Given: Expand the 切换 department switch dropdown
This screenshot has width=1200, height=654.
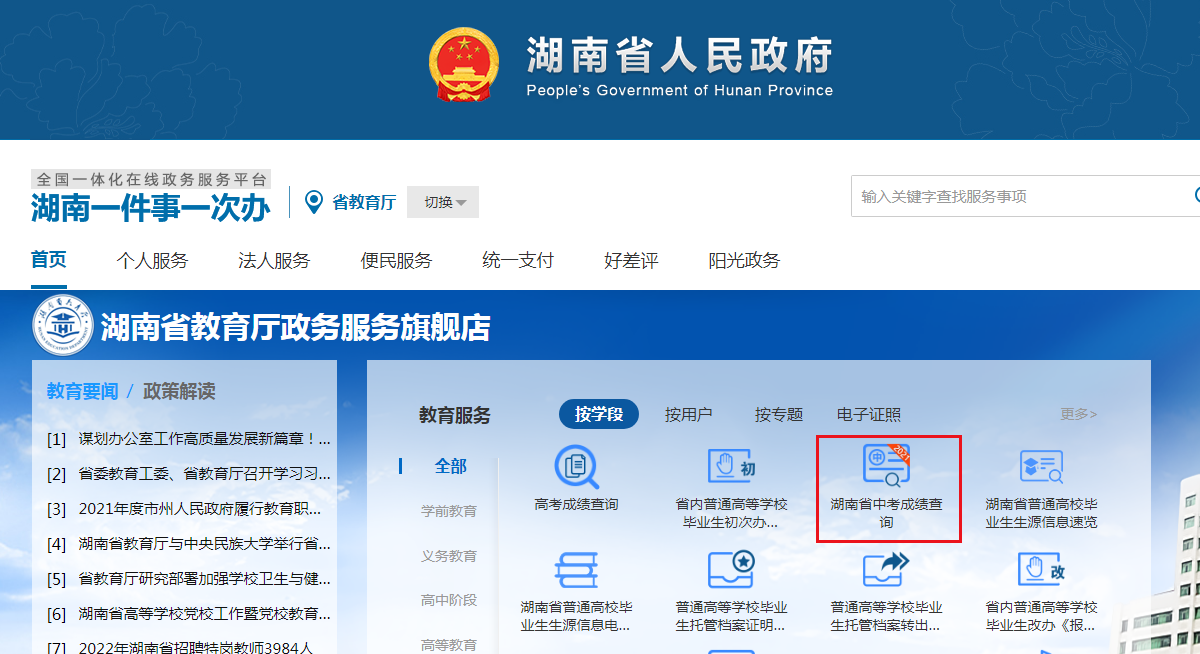Looking at the screenshot, I should 443,202.
